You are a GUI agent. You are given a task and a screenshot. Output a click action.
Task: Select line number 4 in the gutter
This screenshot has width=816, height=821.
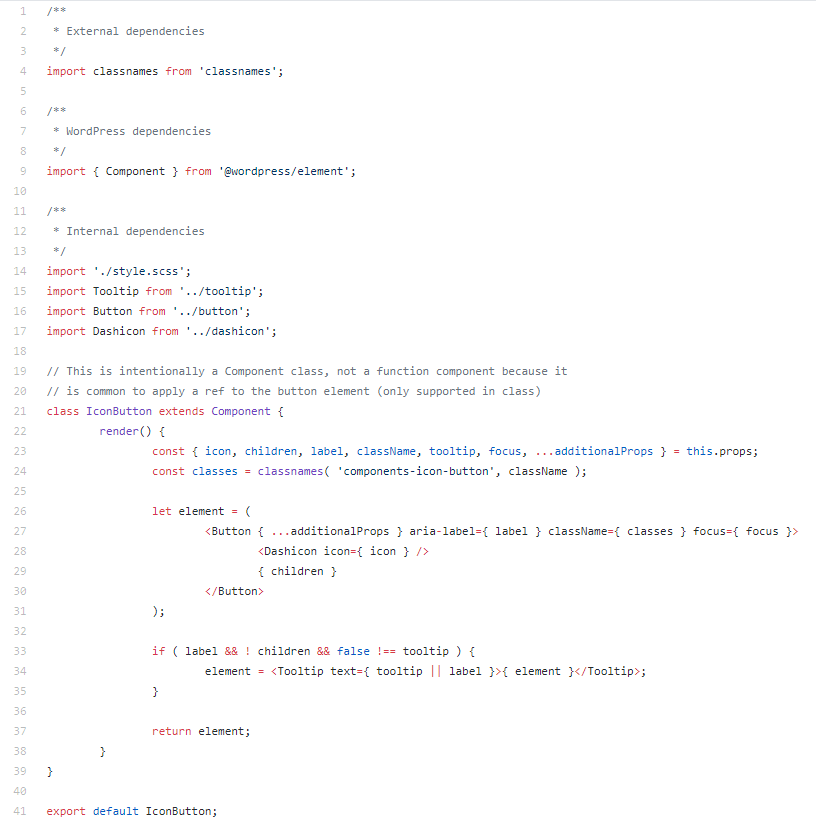(23, 71)
